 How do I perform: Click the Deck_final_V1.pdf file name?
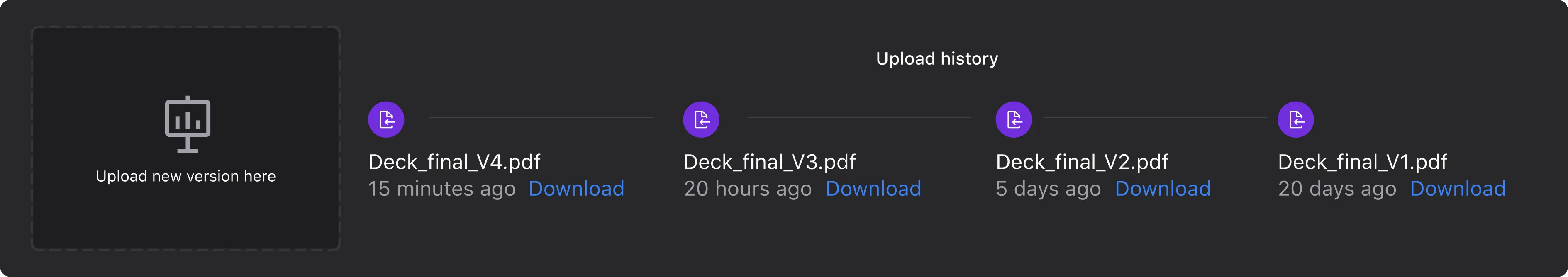[x=1362, y=162]
